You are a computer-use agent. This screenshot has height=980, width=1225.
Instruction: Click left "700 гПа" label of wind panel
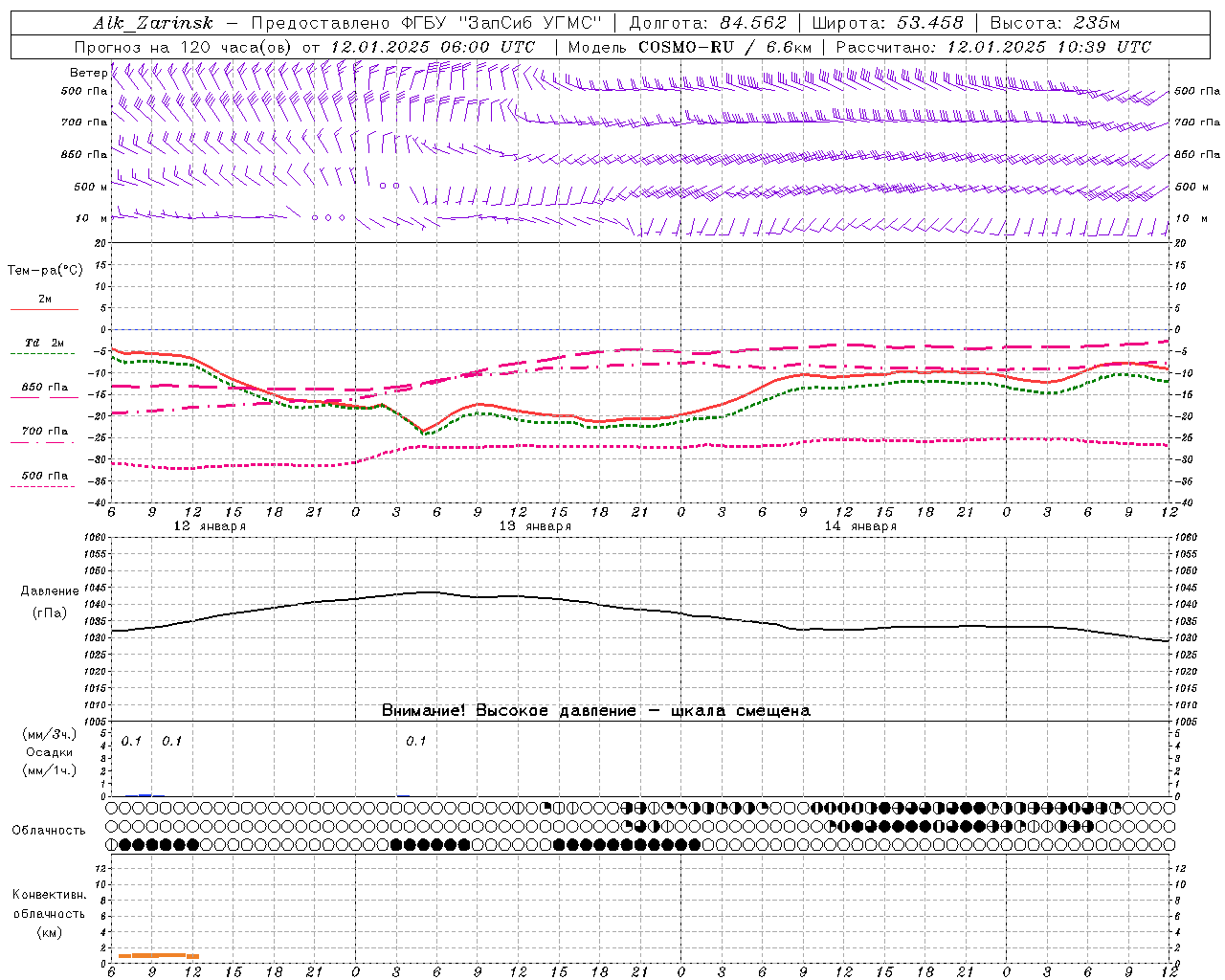(x=84, y=122)
